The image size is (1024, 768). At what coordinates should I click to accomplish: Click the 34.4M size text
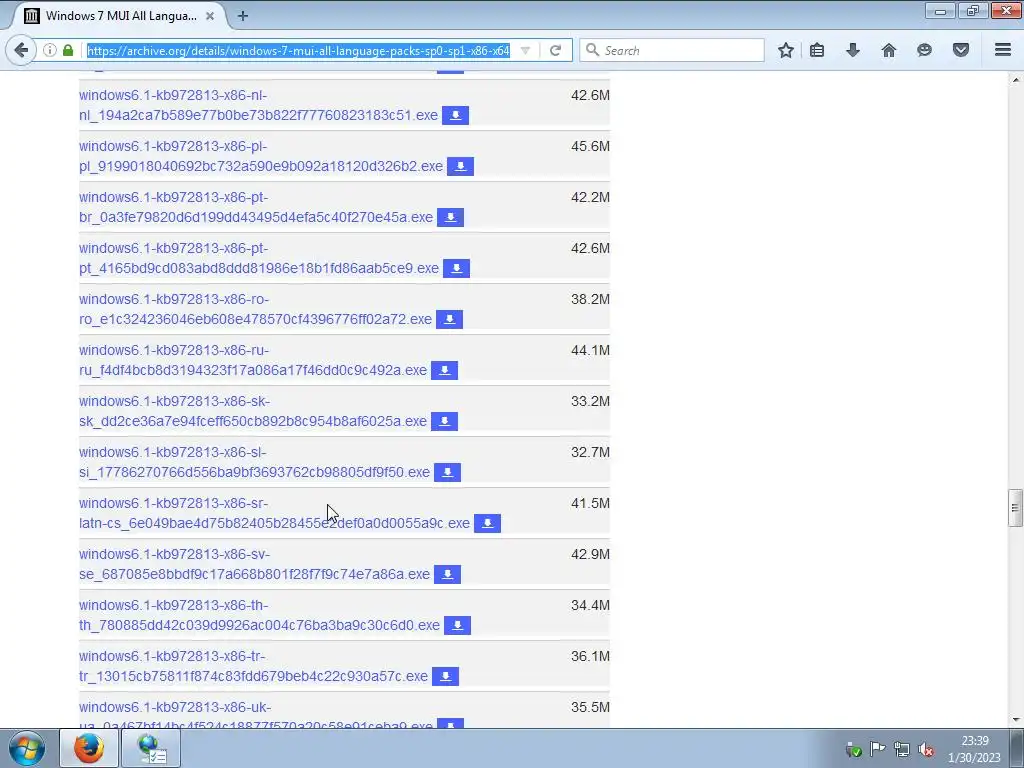pyautogui.click(x=590, y=605)
